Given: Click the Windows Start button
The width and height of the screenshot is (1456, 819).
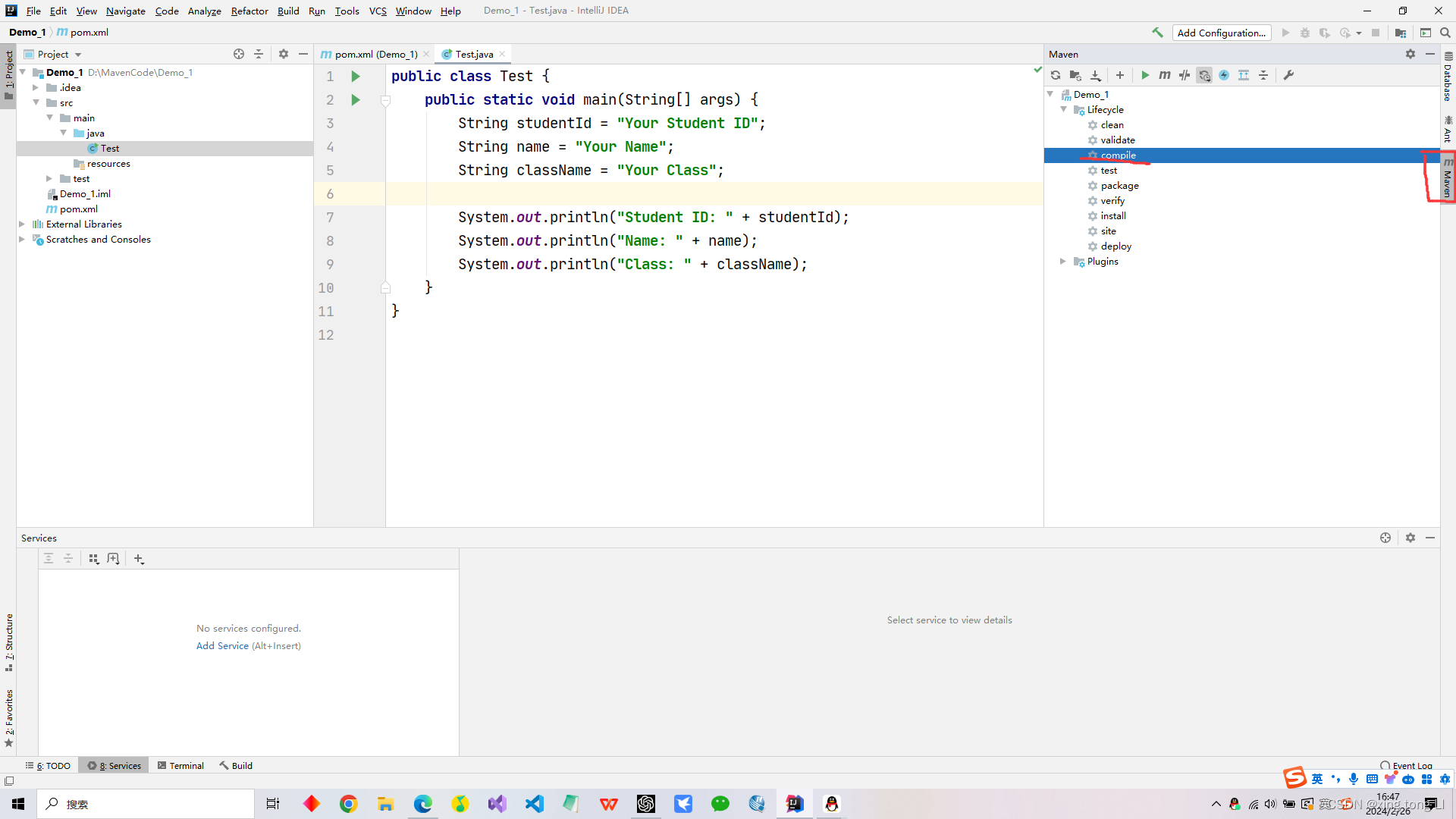Looking at the screenshot, I should pyautogui.click(x=18, y=804).
